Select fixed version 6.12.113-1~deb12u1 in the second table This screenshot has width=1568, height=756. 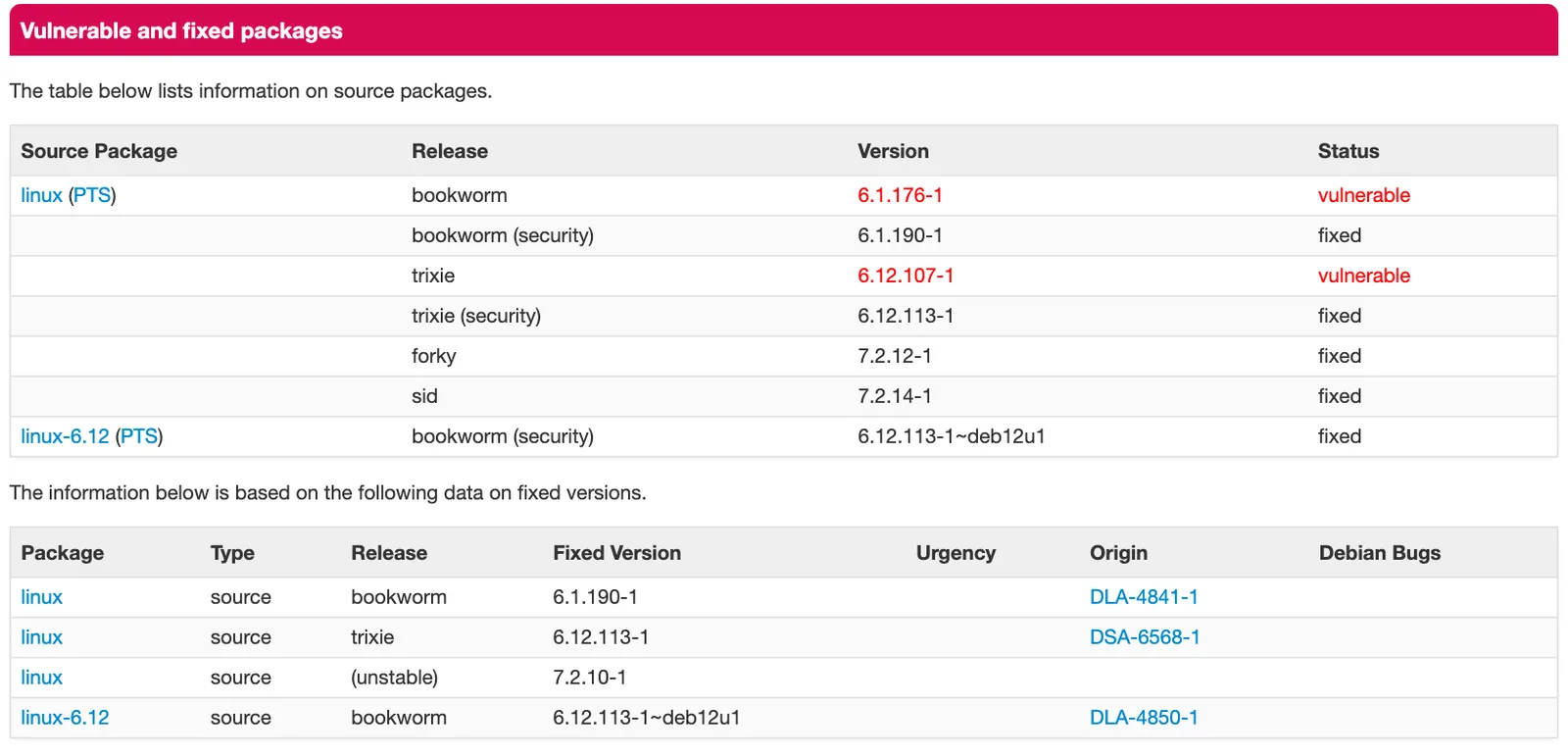coord(646,718)
